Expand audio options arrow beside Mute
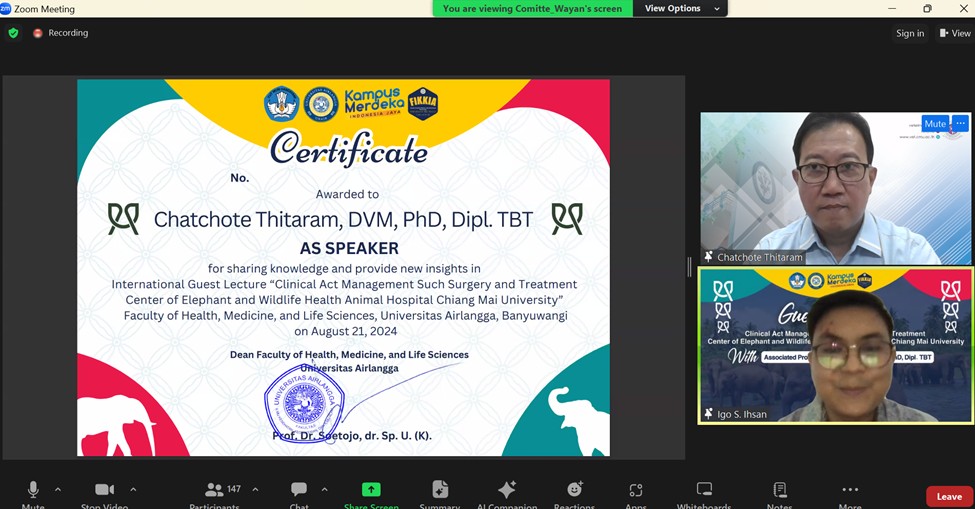Viewport: 975px width, 509px height. 58,490
